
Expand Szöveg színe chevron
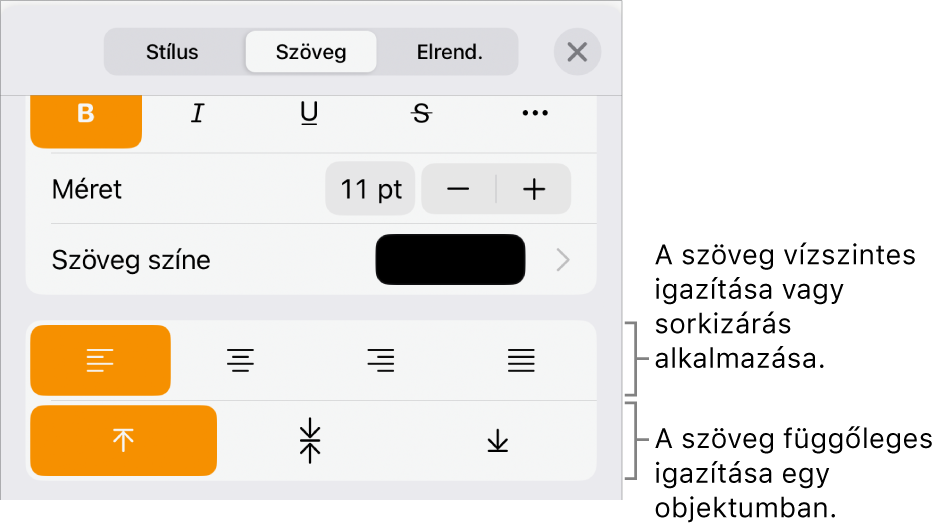tap(563, 261)
